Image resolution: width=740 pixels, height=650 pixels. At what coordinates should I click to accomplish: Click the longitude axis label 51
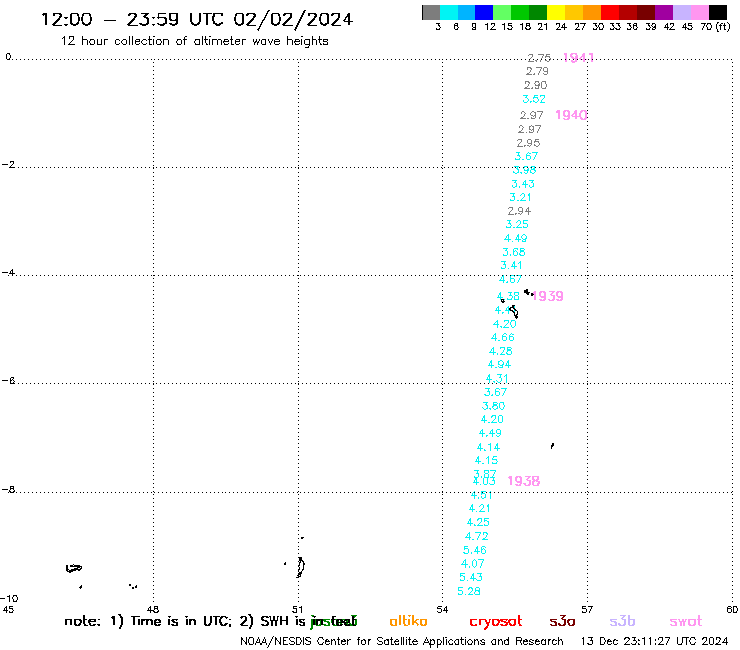click(297, 609)
